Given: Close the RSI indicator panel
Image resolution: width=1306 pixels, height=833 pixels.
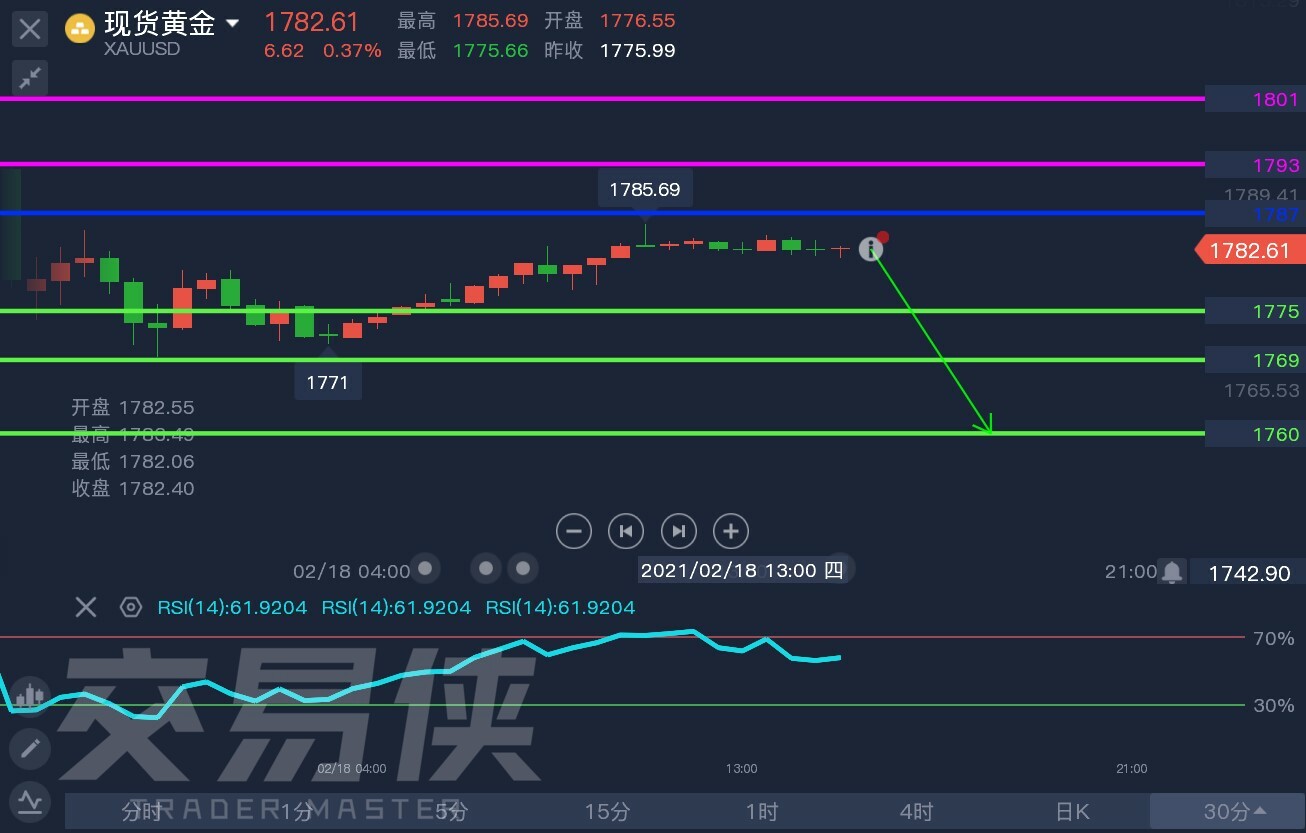Looking at the screenshot, I should click(86, 607).
